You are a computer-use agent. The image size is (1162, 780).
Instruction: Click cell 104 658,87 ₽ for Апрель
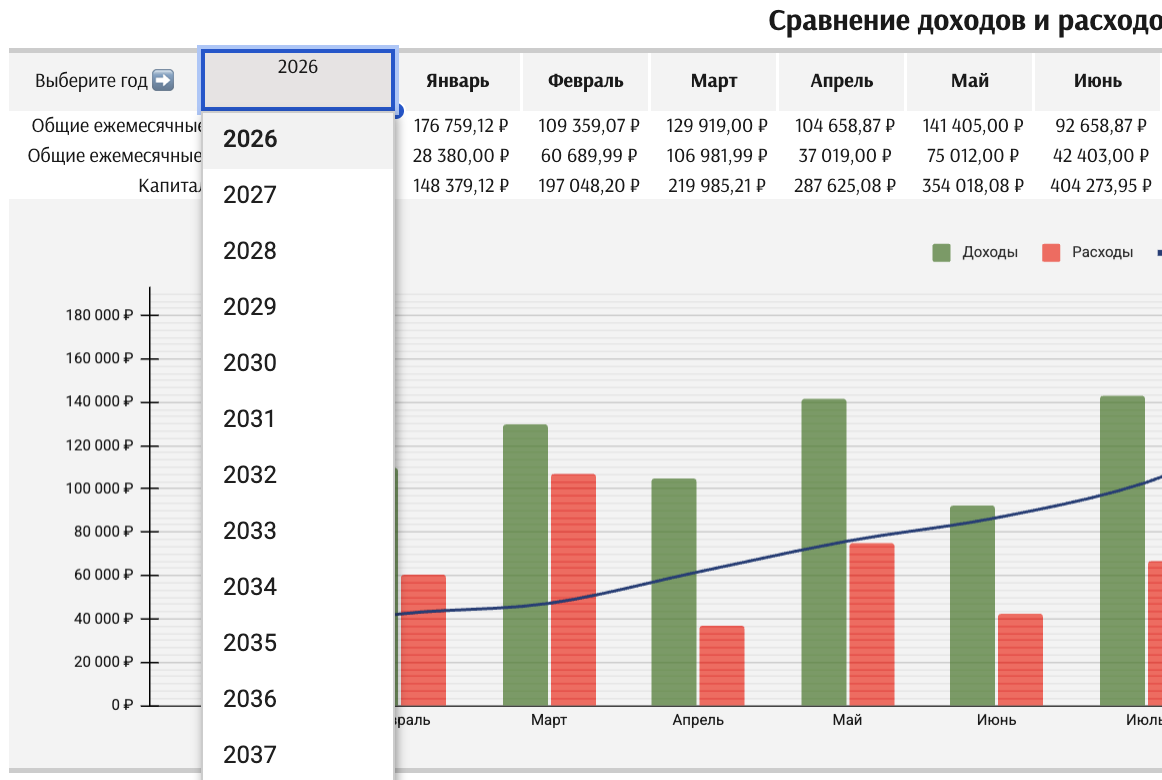pyautogui.click(x=845, y=126)
